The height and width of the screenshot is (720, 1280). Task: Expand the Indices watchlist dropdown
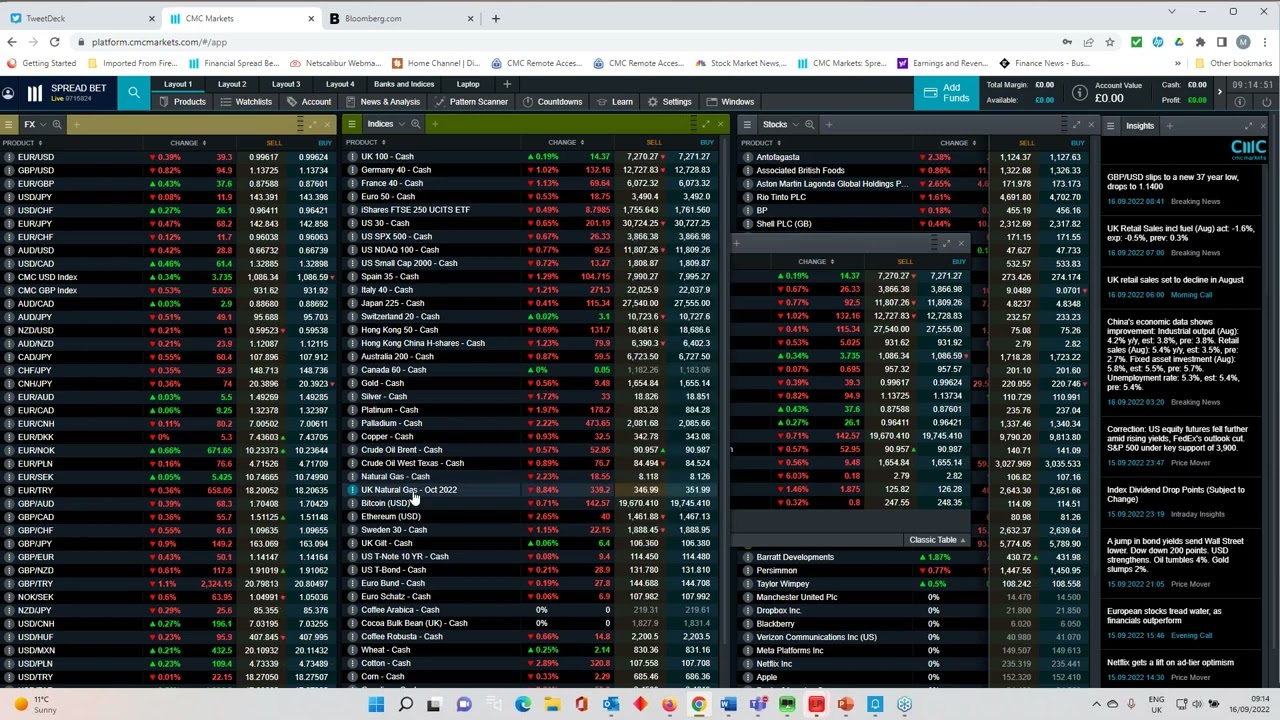402,124
